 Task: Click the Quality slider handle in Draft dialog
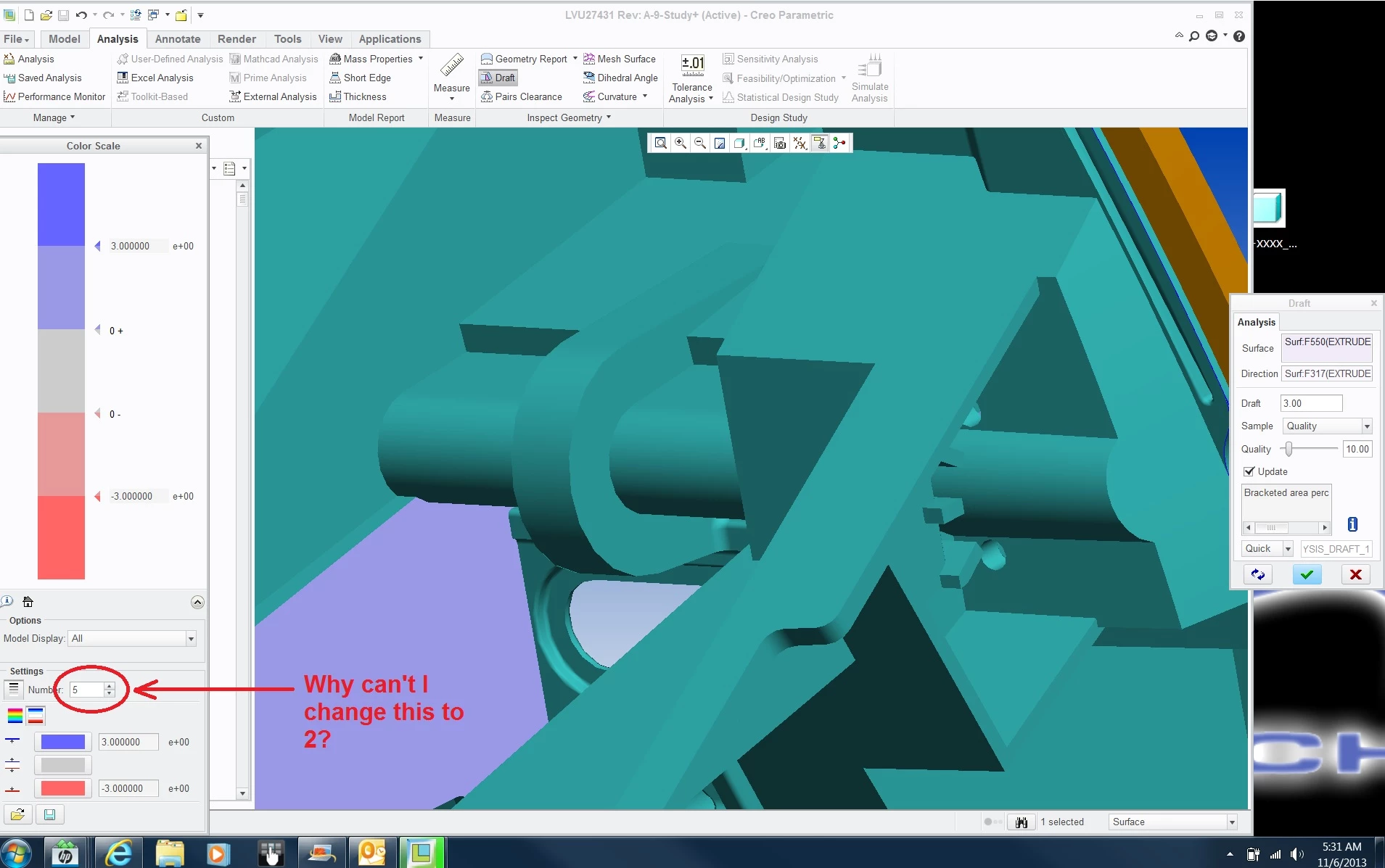(x=1289, y=449)
